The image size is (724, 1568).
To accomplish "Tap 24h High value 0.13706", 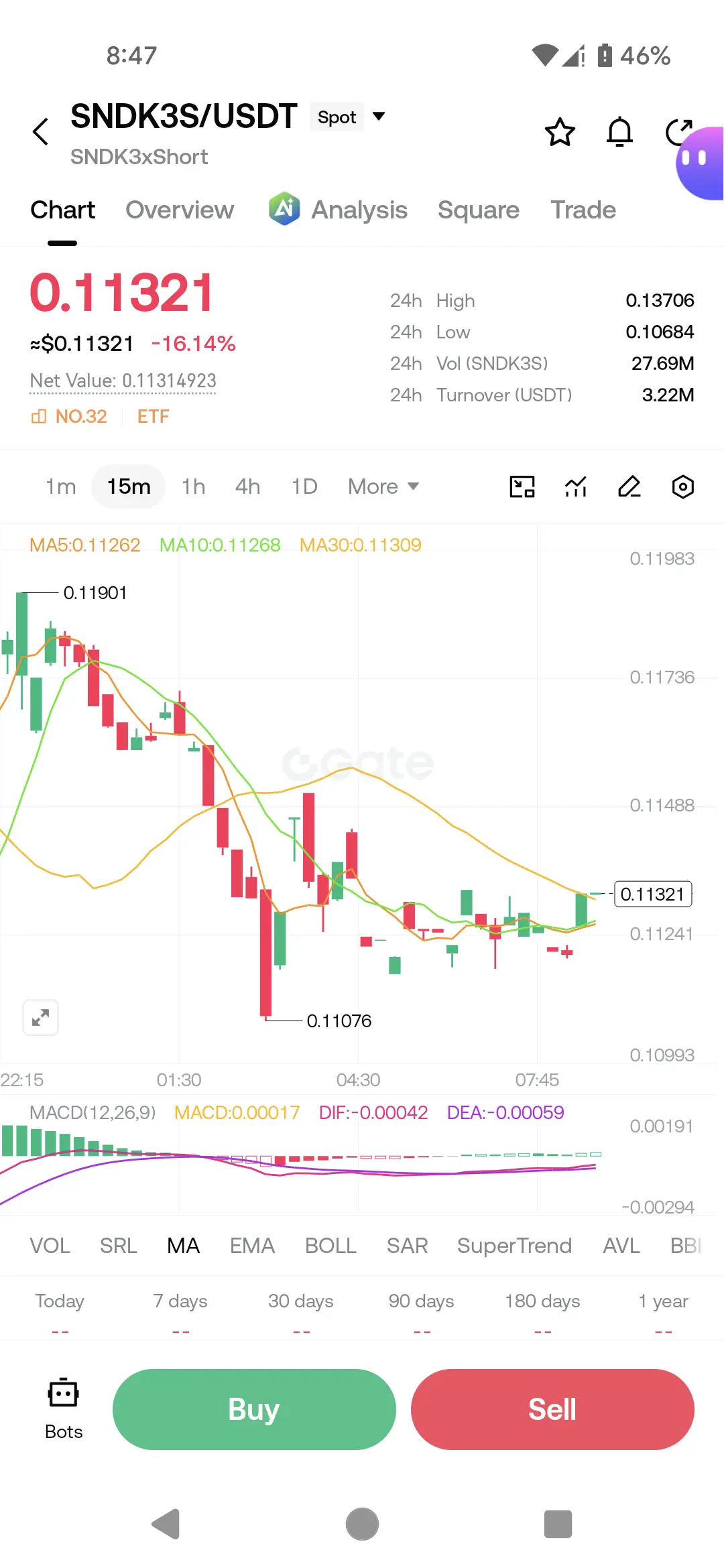I will coord(660,300).
